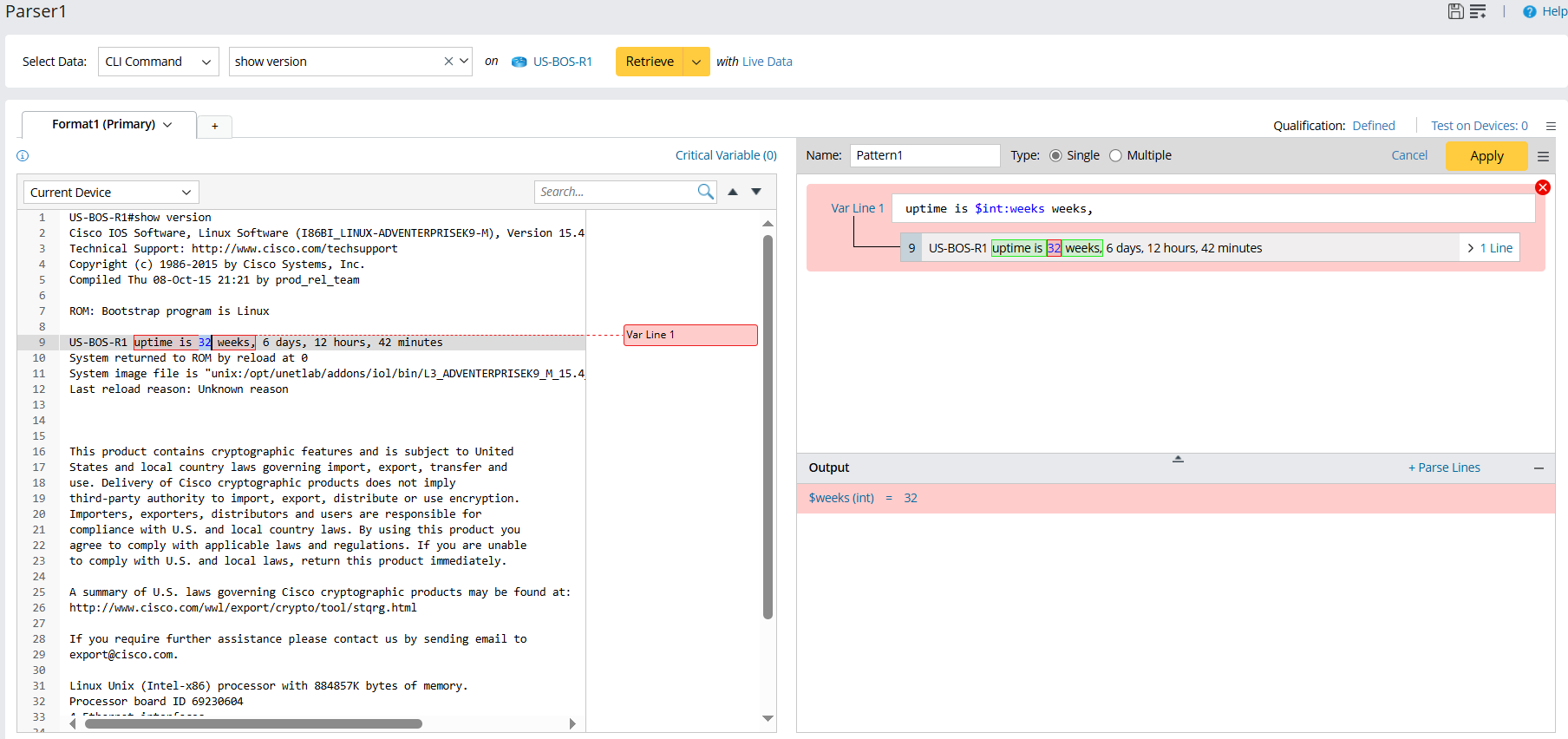Click line 29 export@cisco.com text
The width and height of the screenshot is (1568, 739).
click(123, 655)
